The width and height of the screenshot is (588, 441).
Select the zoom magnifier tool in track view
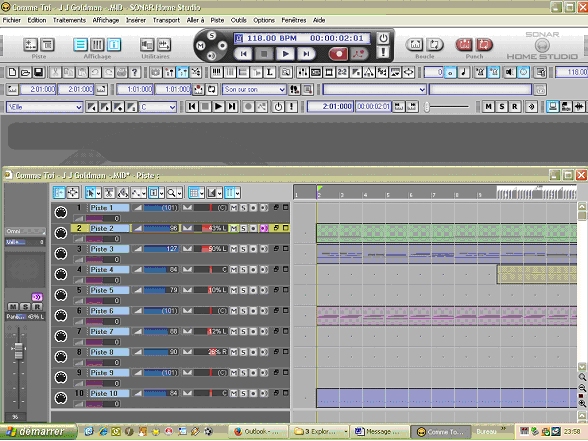coord(171,193)
